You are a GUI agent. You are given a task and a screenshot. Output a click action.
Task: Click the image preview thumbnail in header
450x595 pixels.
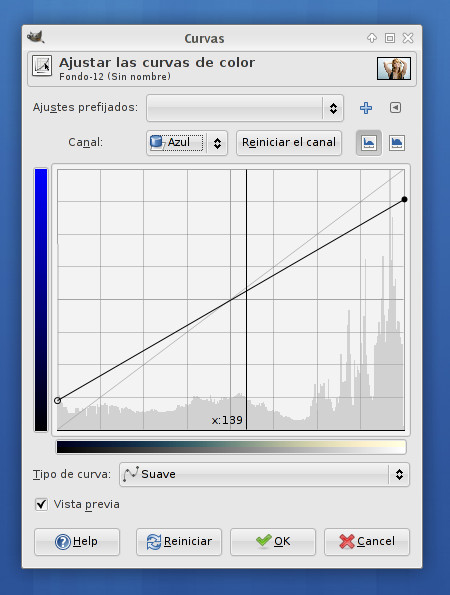(393, 68)
